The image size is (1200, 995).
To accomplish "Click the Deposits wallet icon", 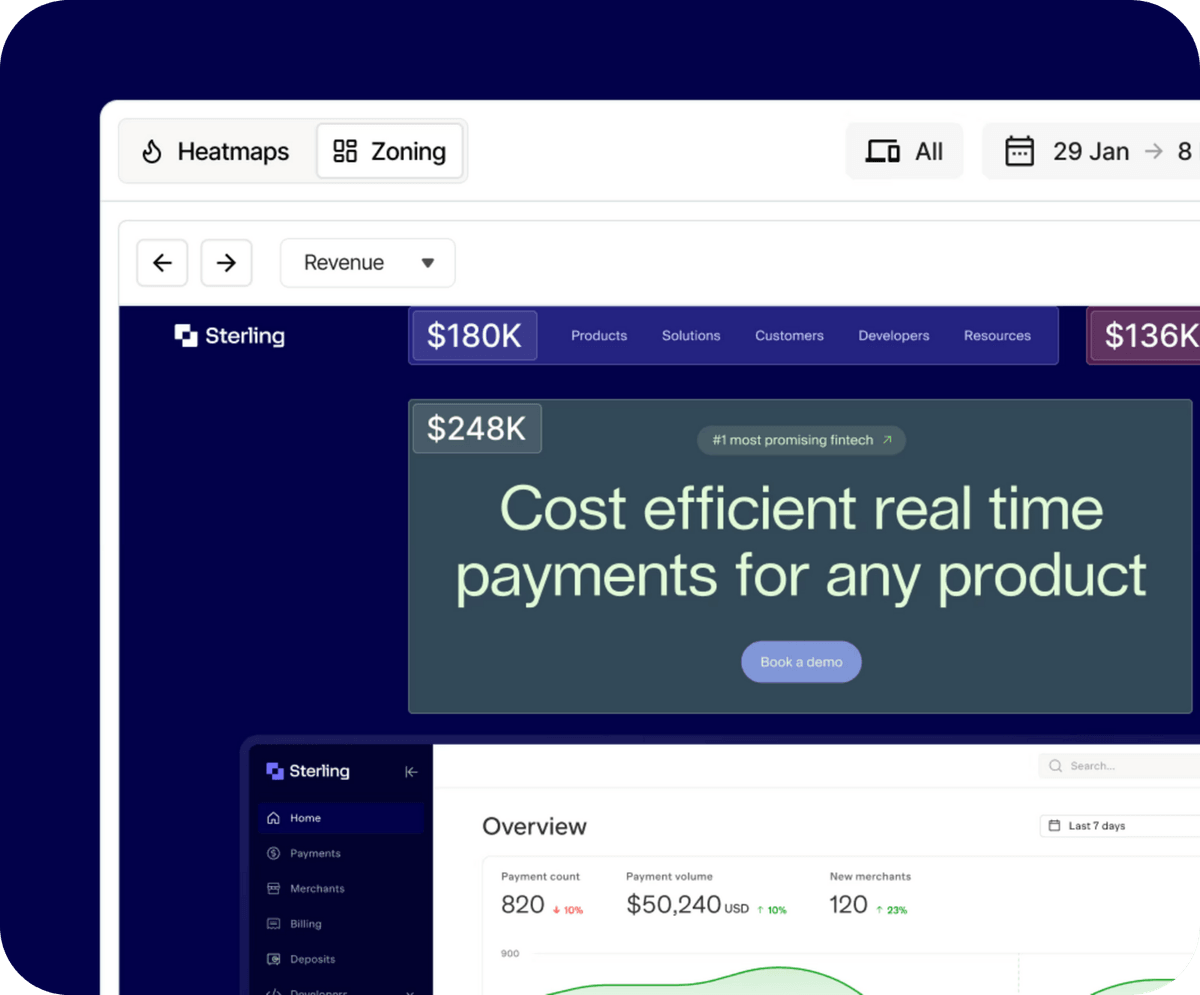I will [x=274, y=959].
